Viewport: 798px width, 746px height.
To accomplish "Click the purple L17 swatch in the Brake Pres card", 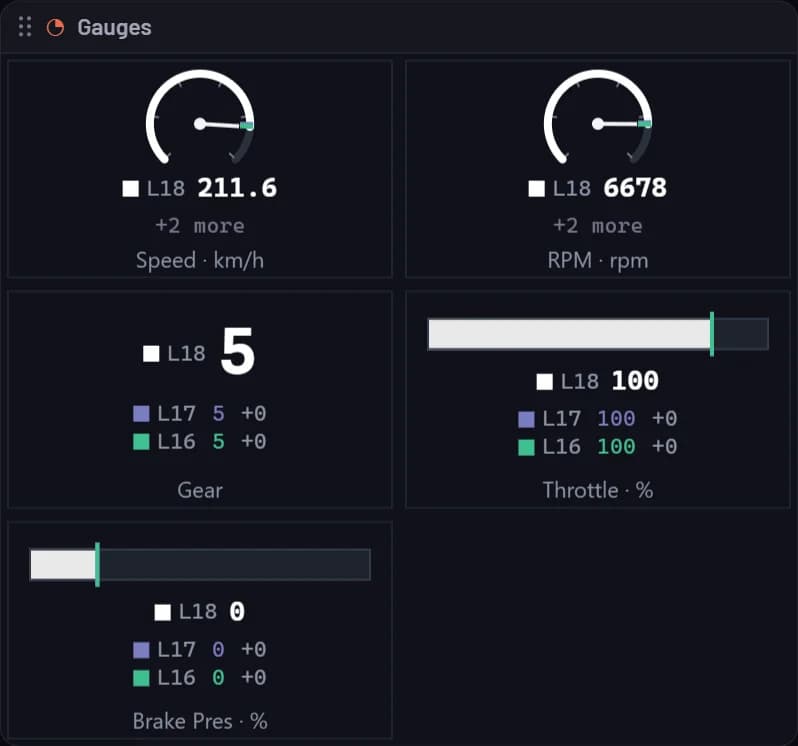I will [x=141, y=650].
